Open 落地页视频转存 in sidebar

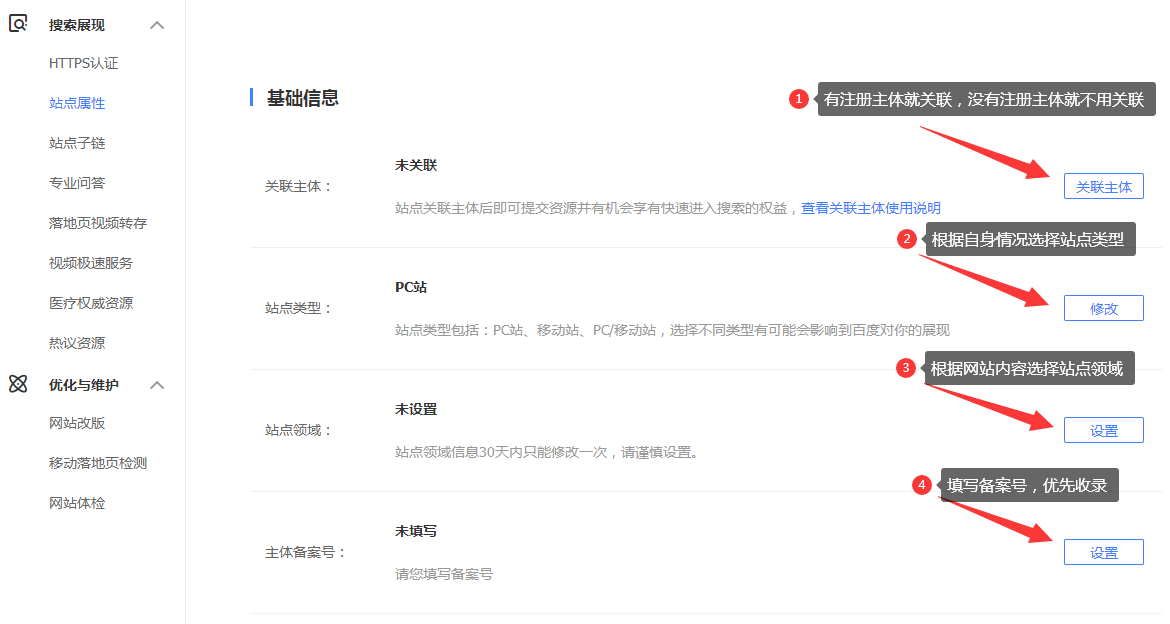[x=98, y=223]
